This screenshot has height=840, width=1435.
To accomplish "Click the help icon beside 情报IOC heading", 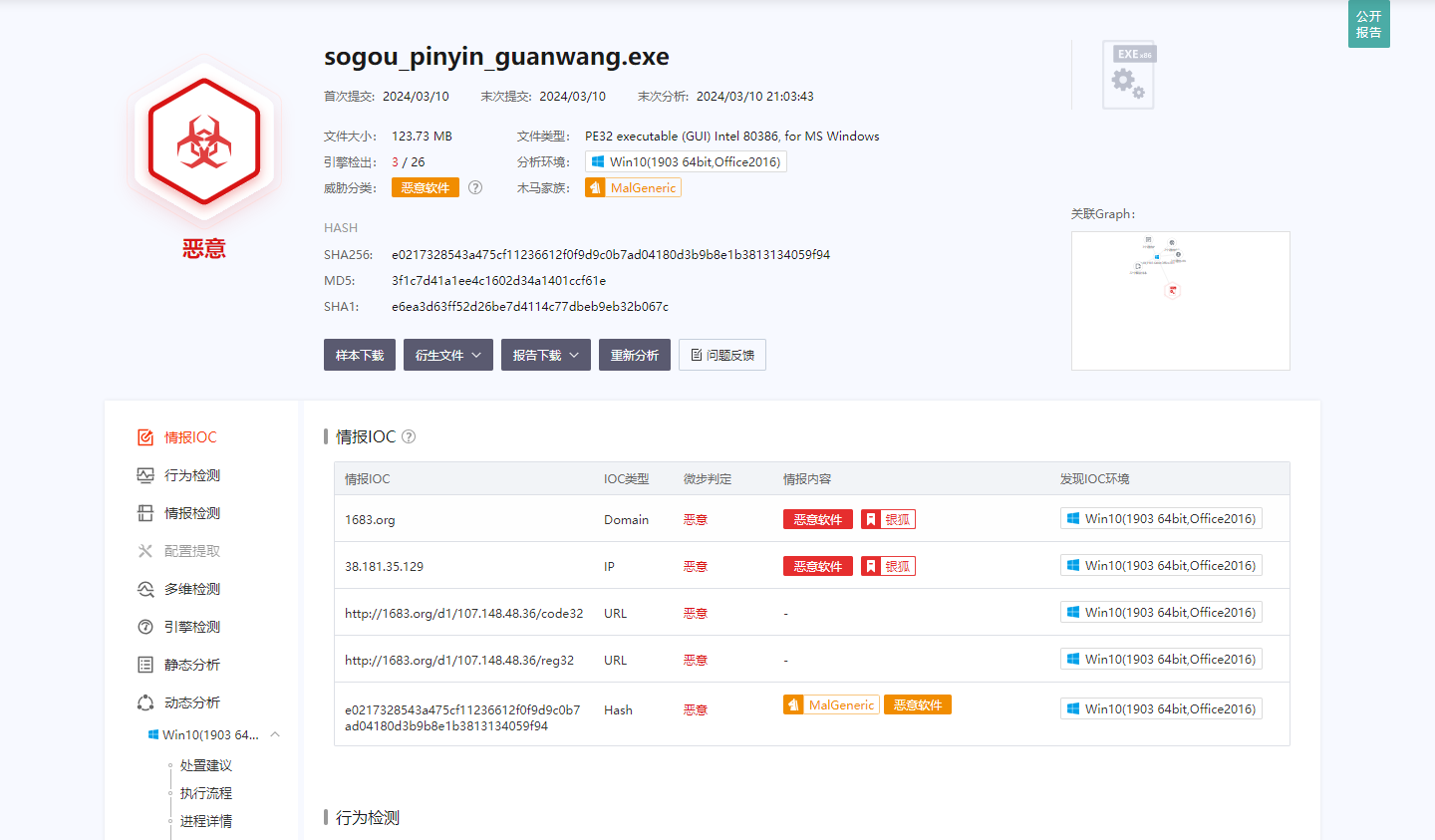I will tap(409, 436).
